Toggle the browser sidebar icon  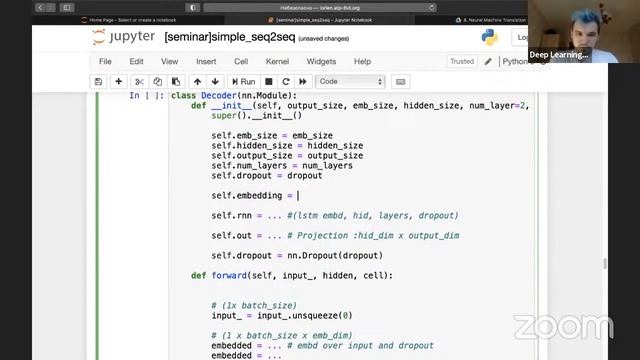67,8
